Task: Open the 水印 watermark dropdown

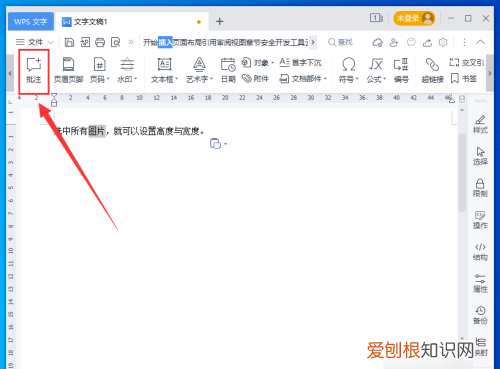Action: tap(127, 71)
